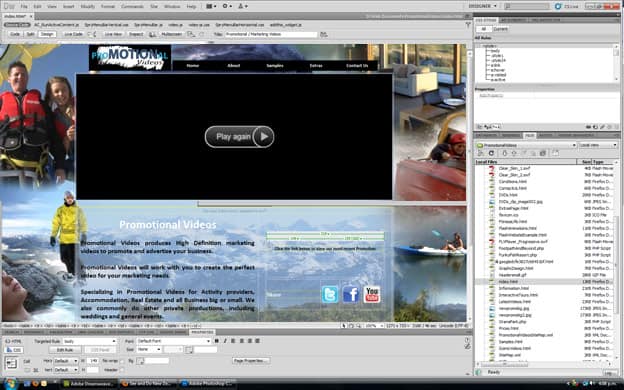Click the Bg color swatch
The image size is (624, 390).
pos(140,361)
